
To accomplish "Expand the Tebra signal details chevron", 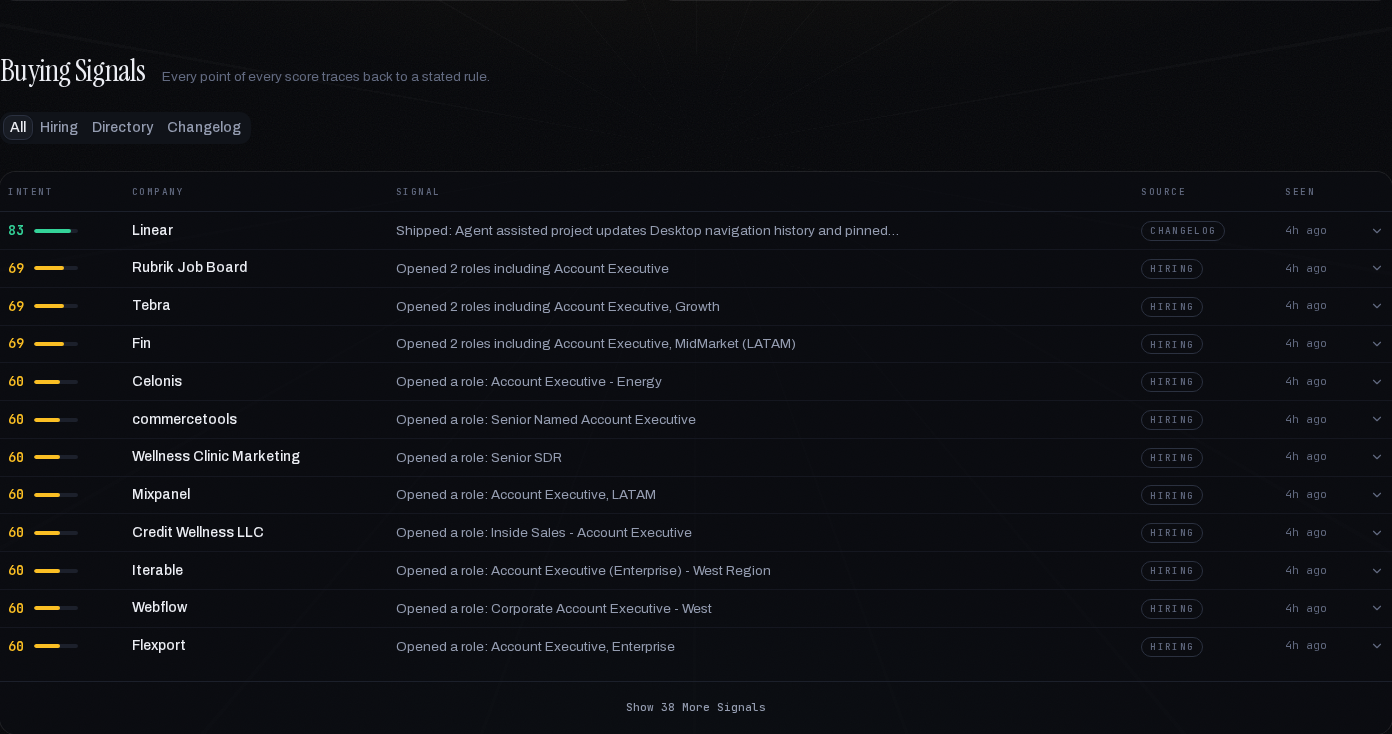I will (1376, 306).
